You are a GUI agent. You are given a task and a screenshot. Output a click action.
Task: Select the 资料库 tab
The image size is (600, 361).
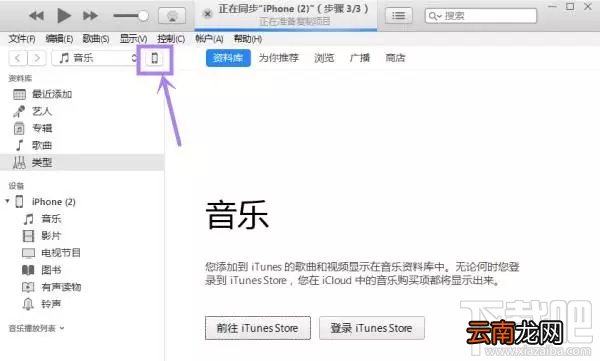click(228, 58)
